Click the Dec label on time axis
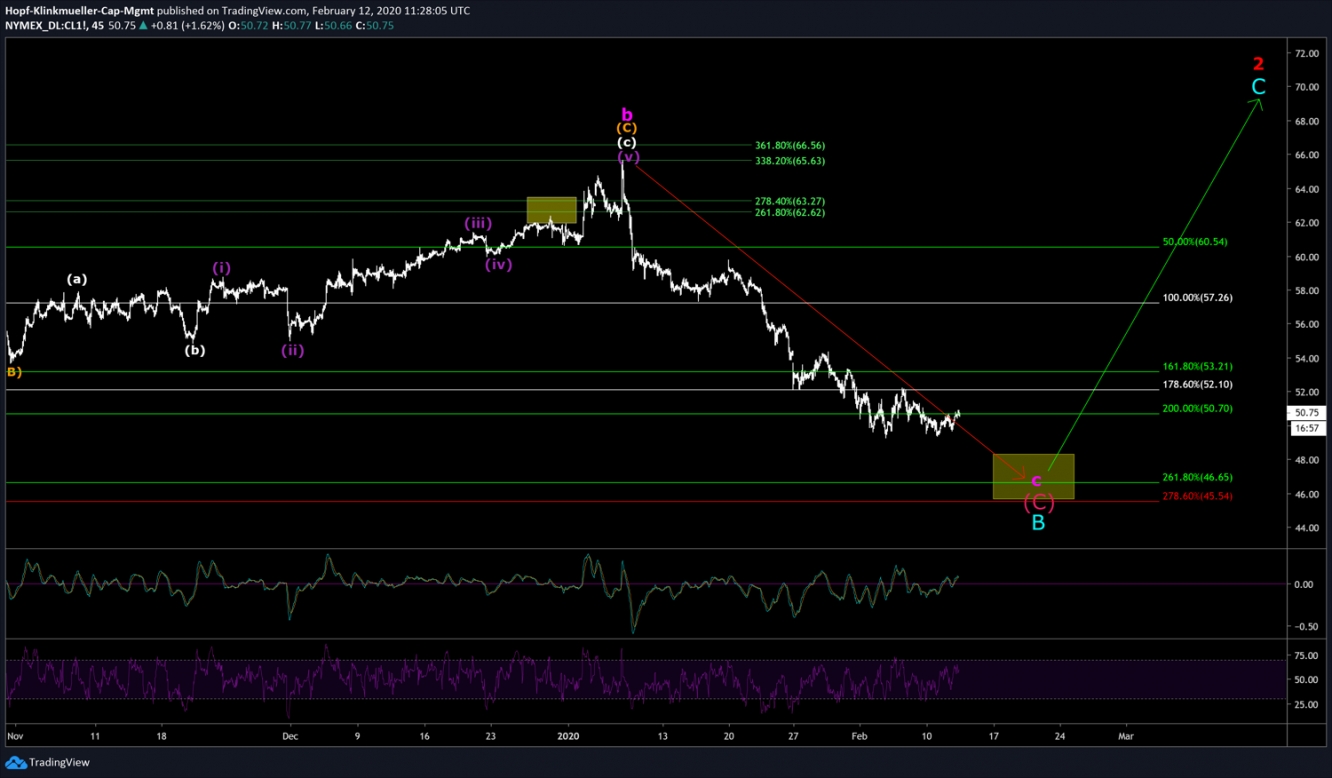 coord(290,736)
